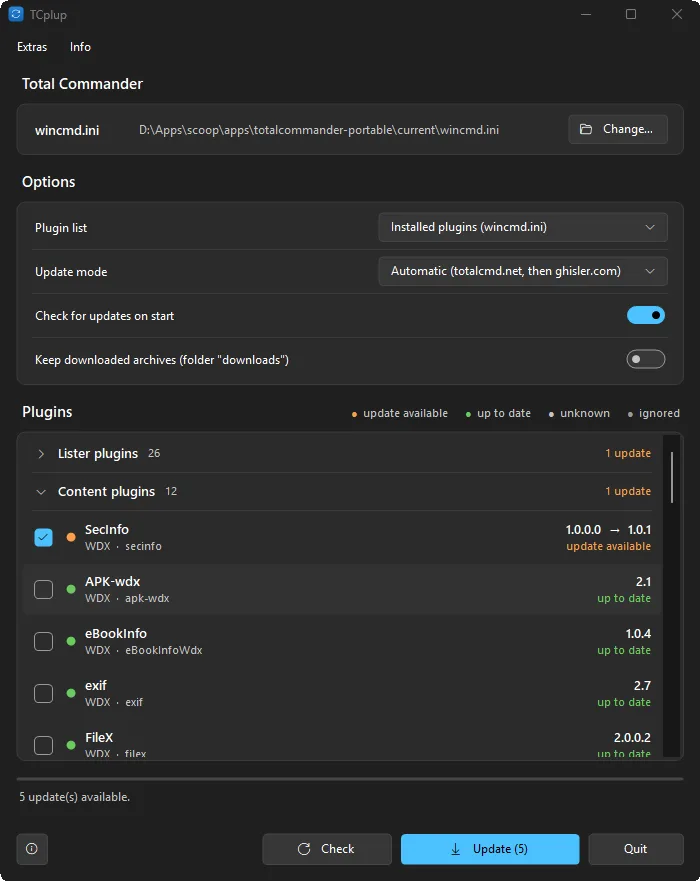
Task: Click APK-wdx version number 2.1
Action: (x=643, y=582)
